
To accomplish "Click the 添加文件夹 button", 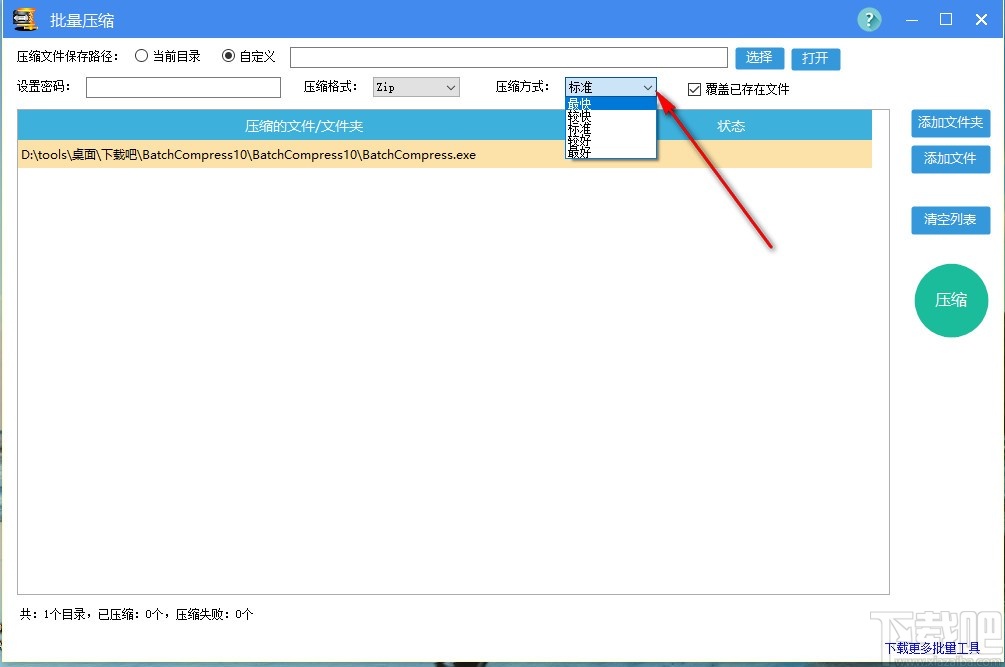I will tap(951, 122).
